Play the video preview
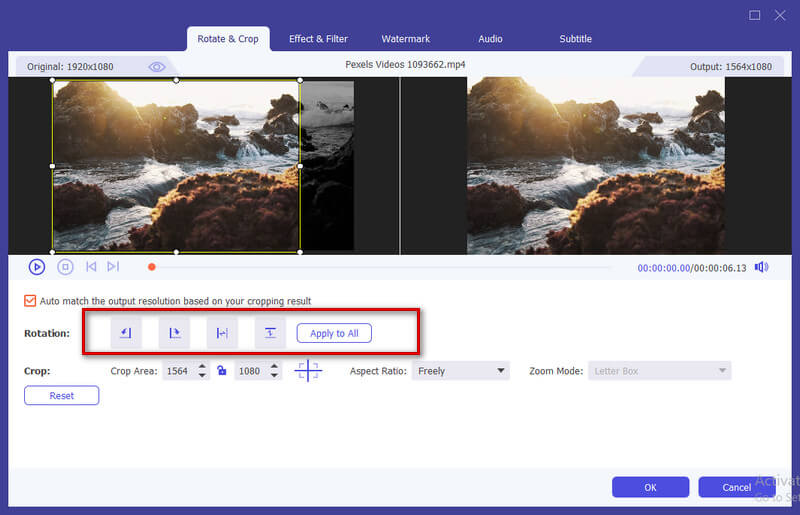The image size is (800, 515). point(37,267)
